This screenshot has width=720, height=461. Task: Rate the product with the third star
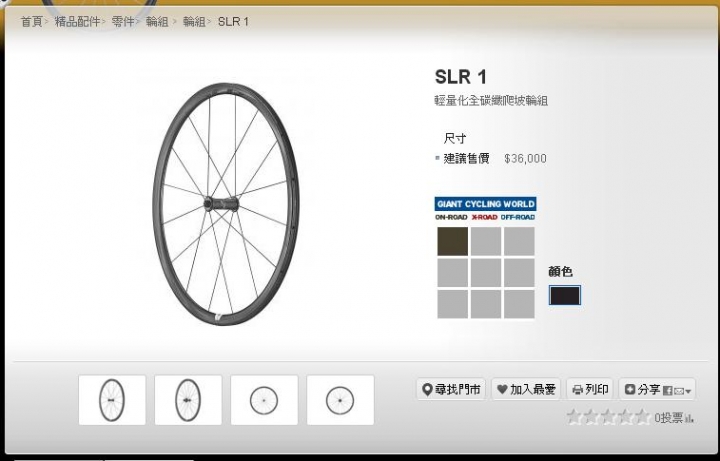click(x=608, y=417)
